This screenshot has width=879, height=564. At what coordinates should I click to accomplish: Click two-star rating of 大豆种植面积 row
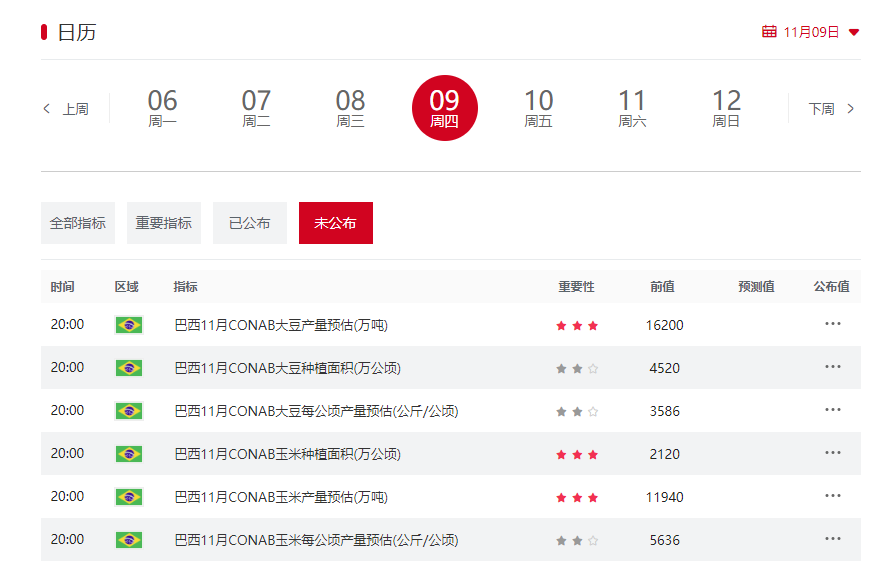click(577, 369)
